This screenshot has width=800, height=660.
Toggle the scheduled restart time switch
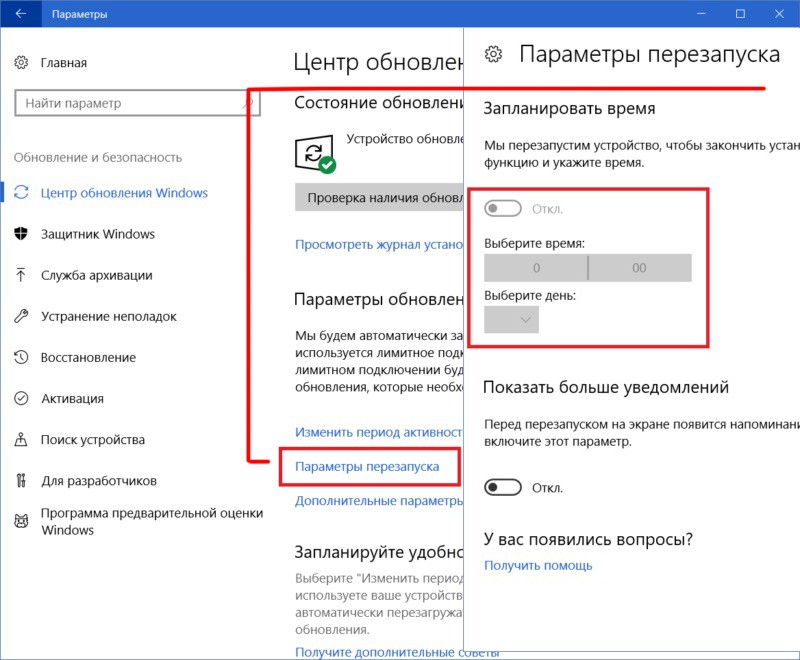503,209
